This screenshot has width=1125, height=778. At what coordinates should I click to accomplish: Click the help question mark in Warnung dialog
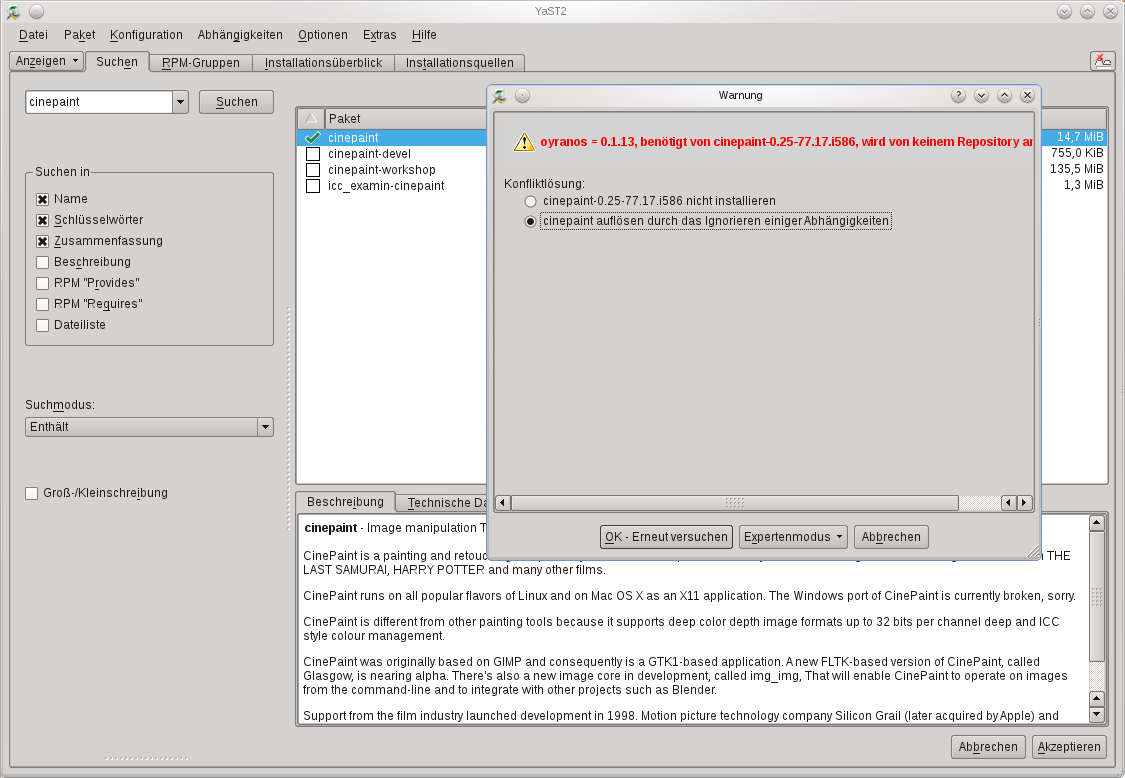pos(958,95)
